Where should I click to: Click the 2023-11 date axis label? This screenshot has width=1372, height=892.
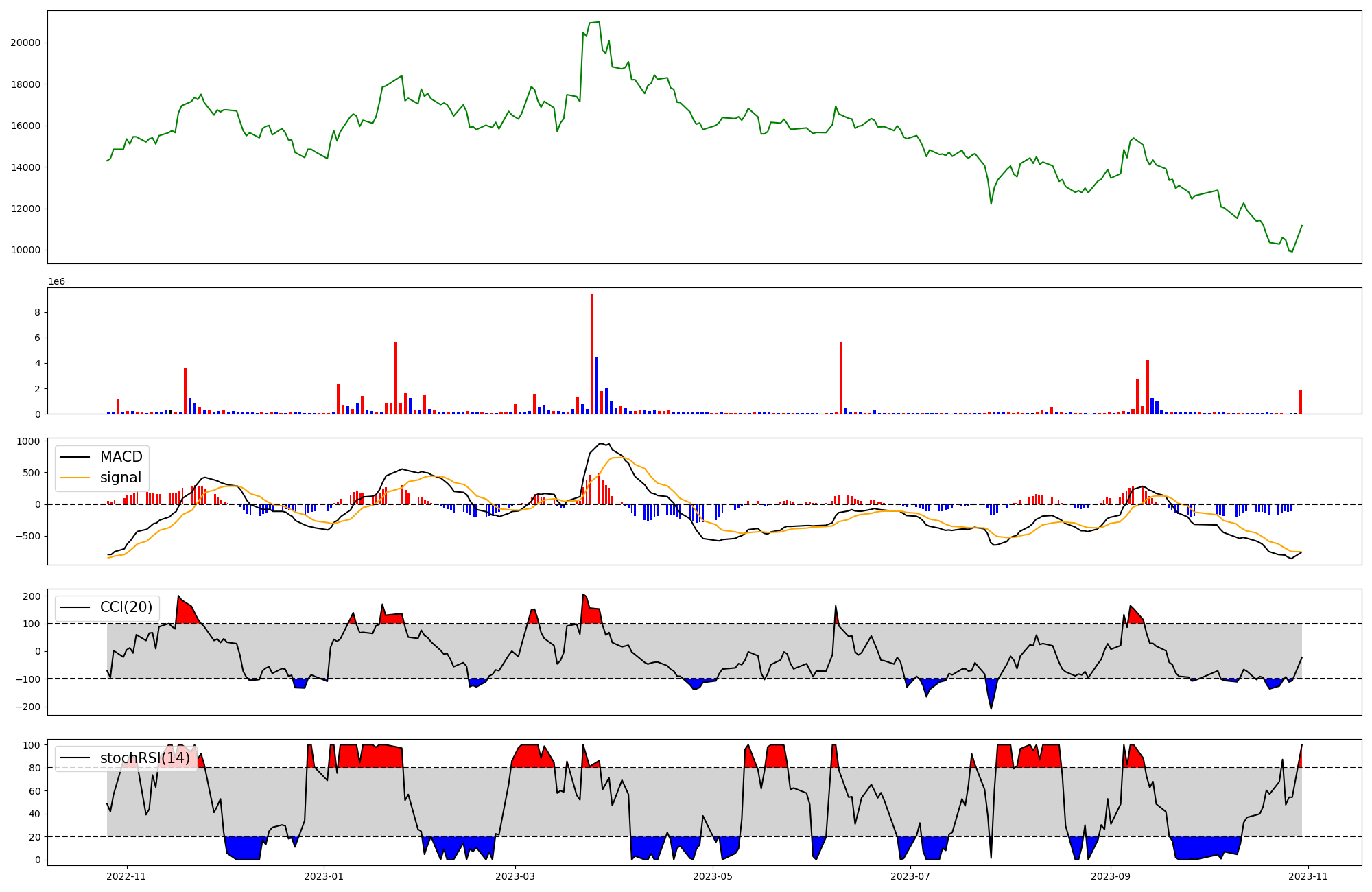coord(1308,876)
